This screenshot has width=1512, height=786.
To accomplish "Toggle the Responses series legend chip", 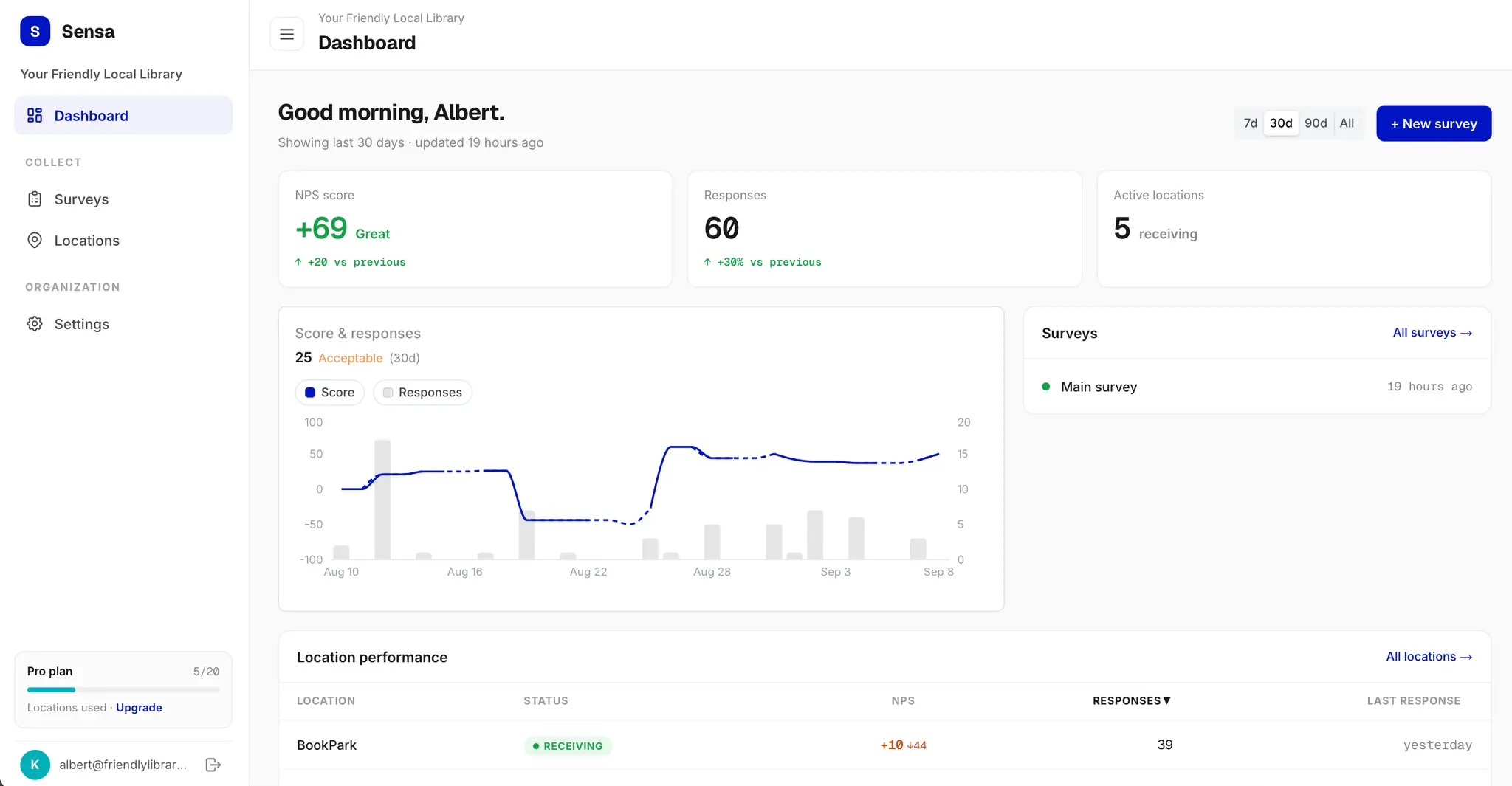I will [422, 392].
